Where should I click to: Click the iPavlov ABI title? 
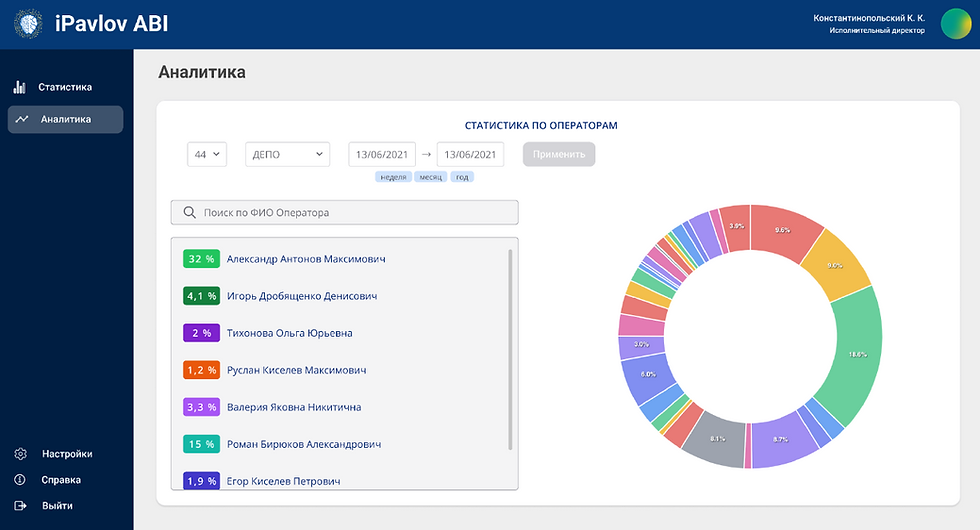111,24
